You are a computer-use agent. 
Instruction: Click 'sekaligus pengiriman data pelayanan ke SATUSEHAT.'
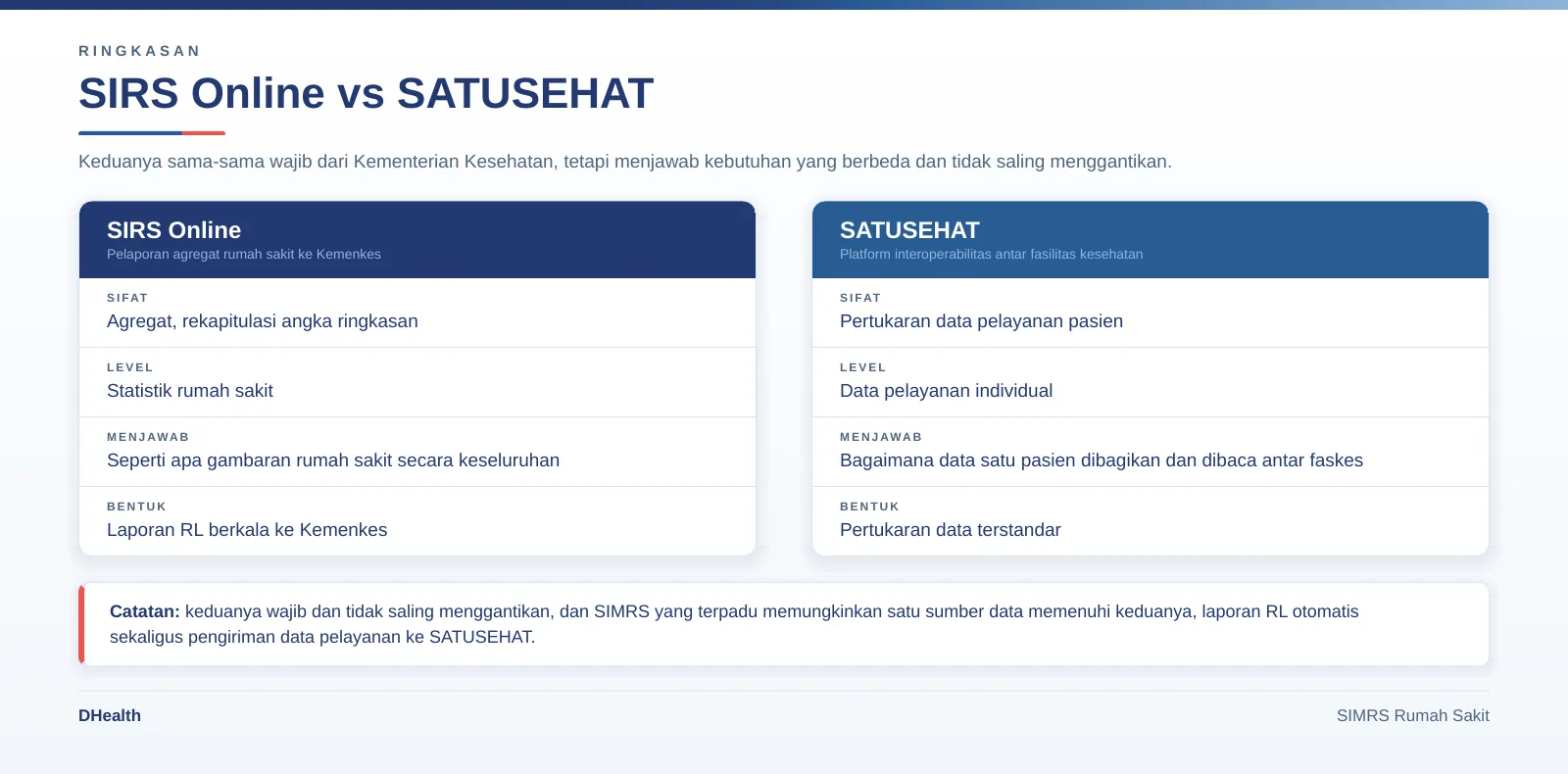coord(322,637)
